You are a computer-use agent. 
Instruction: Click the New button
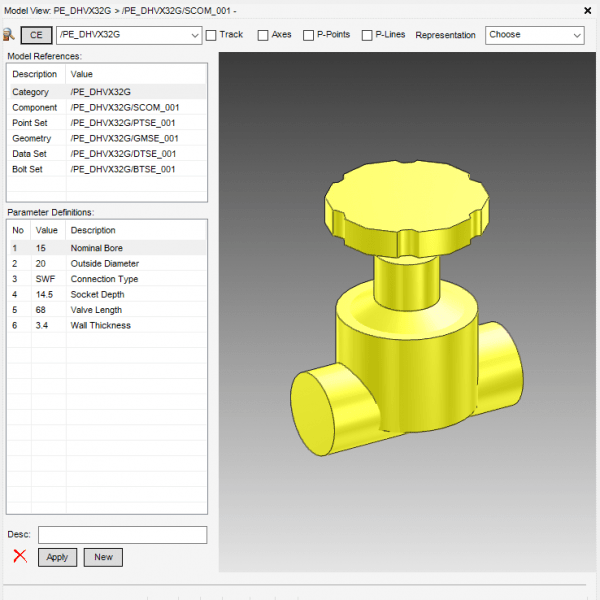pyautogui.click(x=103, y=557)
